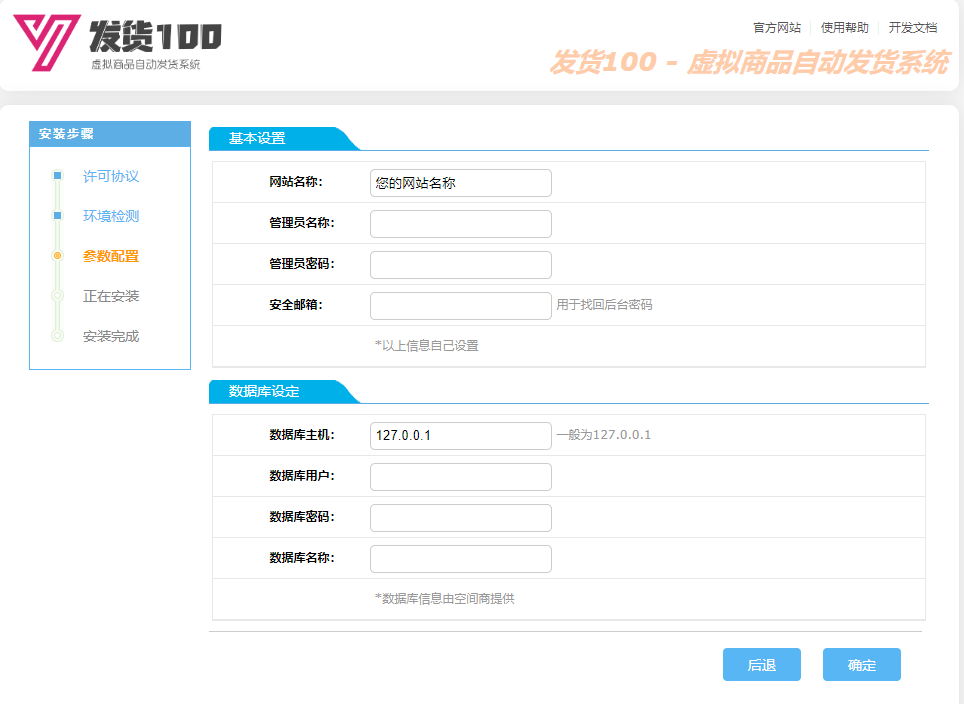Click the 管理员密码 input box
This screenshot has width=964, height=704.
[460, 265]
